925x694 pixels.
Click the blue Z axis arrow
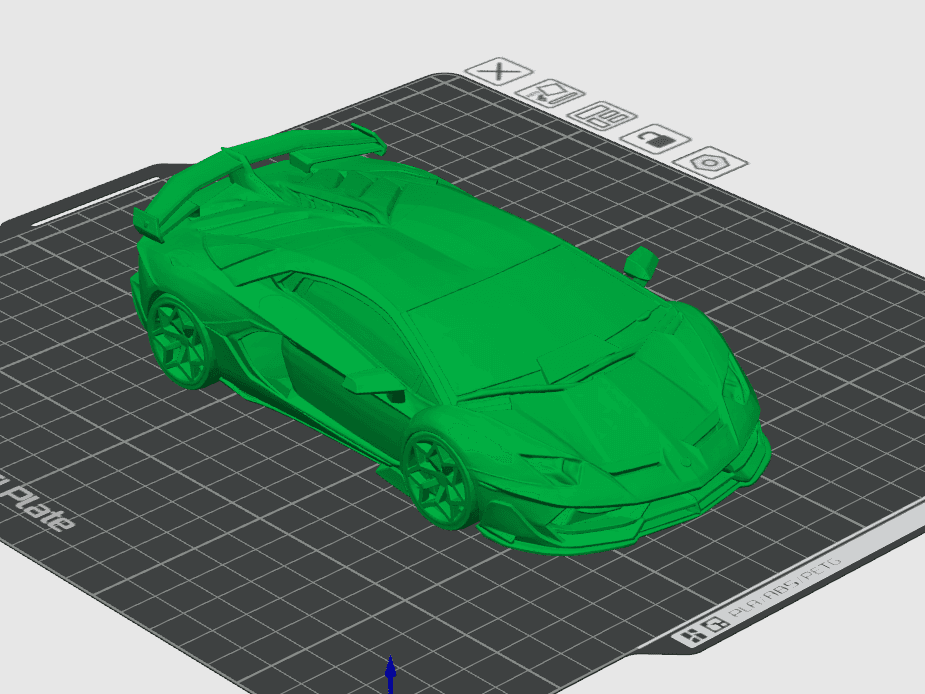coord(391,674)
